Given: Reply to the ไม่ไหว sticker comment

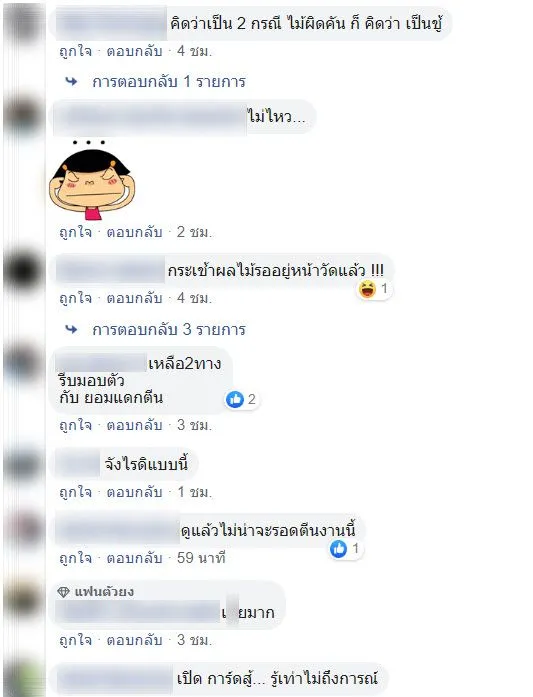Looking at the screenshot, I should click(x=134, y=232).
